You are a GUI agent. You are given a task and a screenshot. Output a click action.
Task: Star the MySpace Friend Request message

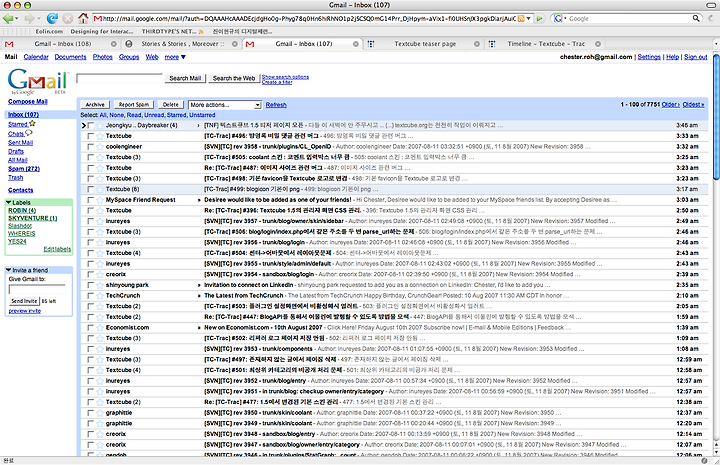point(100,200)
